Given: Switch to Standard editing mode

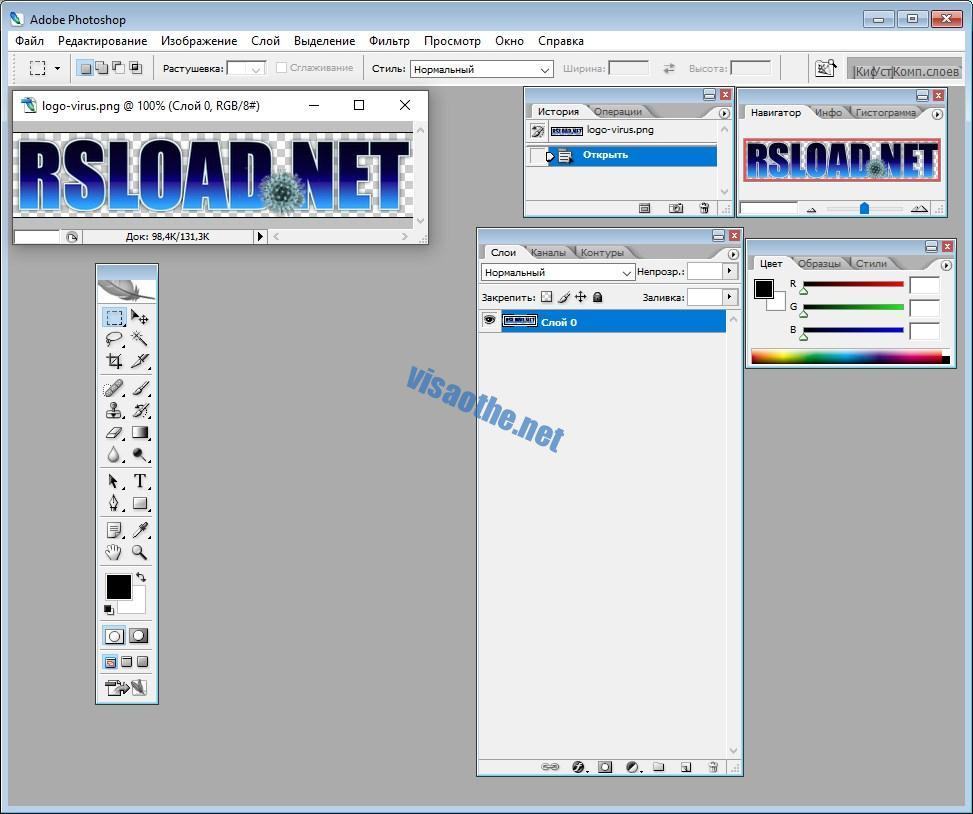Looking at the screenshot, I should click(x=114, y=635).
